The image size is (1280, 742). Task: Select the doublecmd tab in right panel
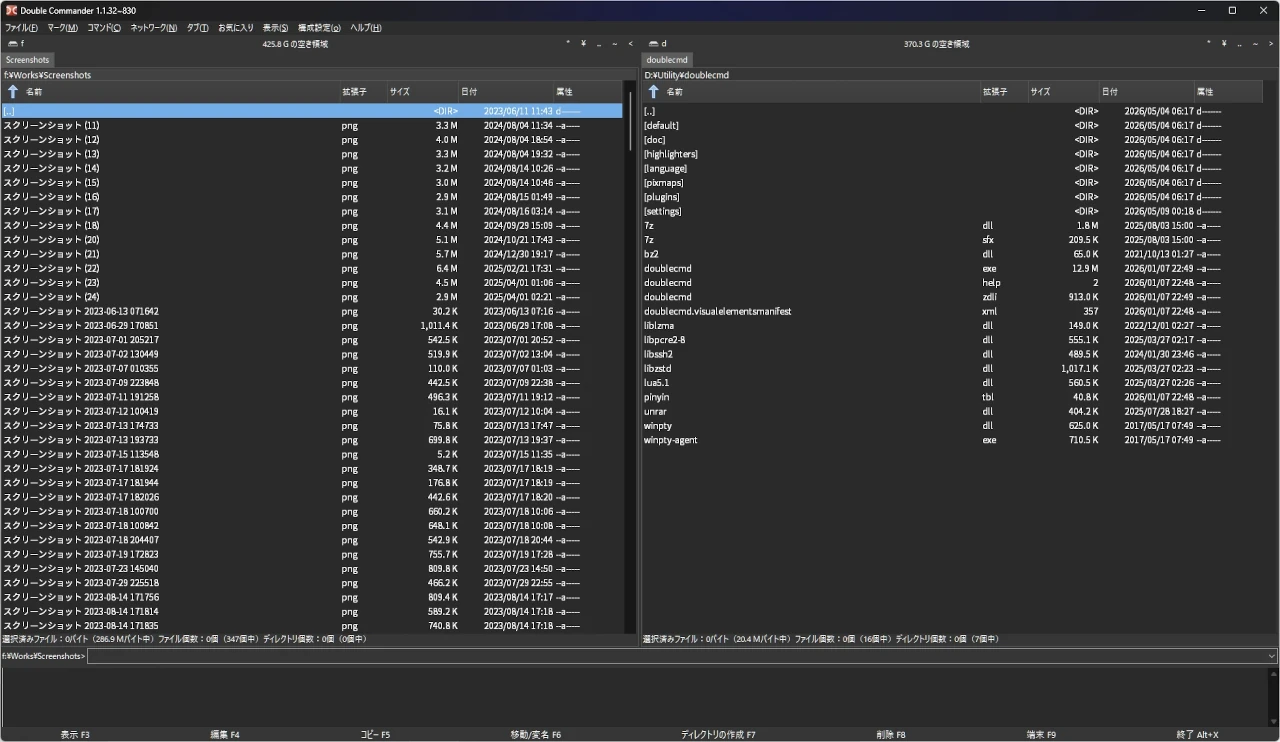667,60
